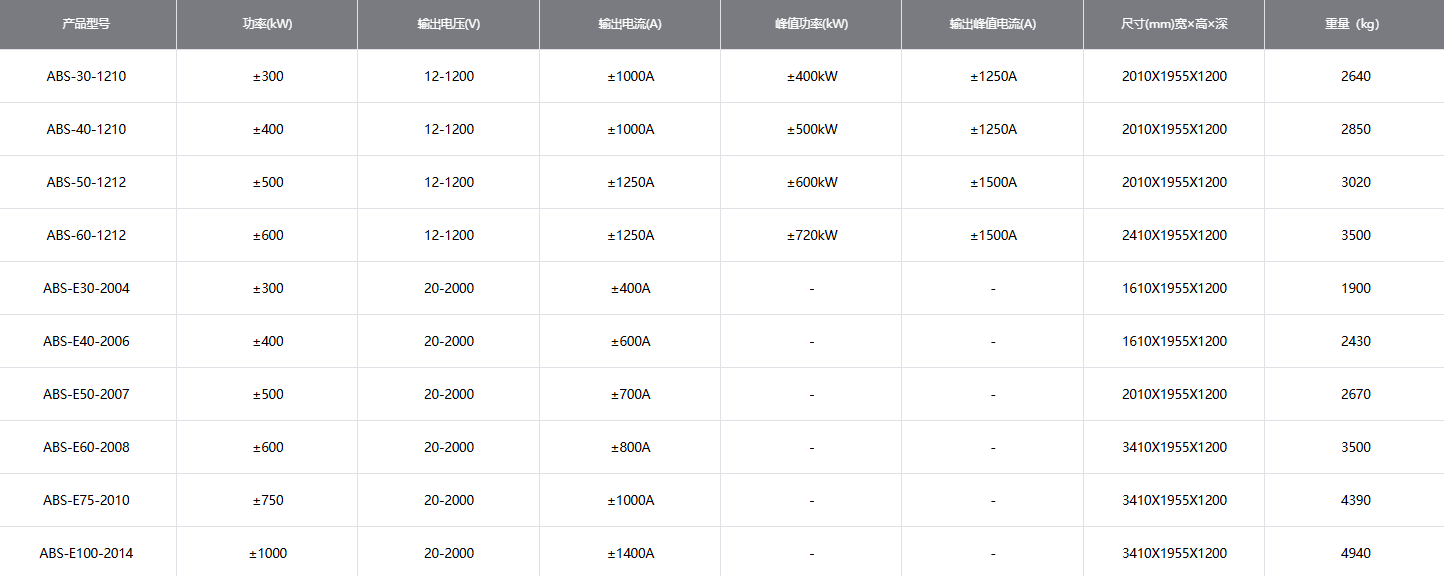Click the ±750 power cell
Image resolution: width=1444 pixels, height=576 pixels.
click(x=267, y=500)
